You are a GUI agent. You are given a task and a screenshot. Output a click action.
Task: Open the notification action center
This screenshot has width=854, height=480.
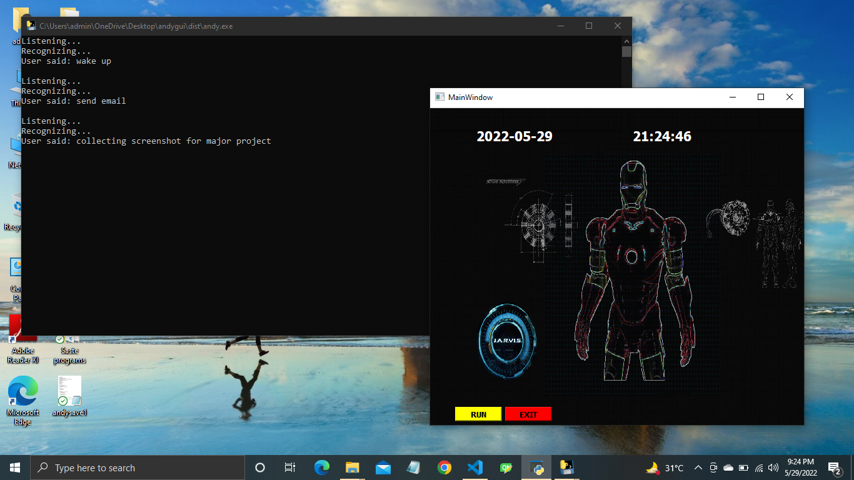tap(834, 467)
